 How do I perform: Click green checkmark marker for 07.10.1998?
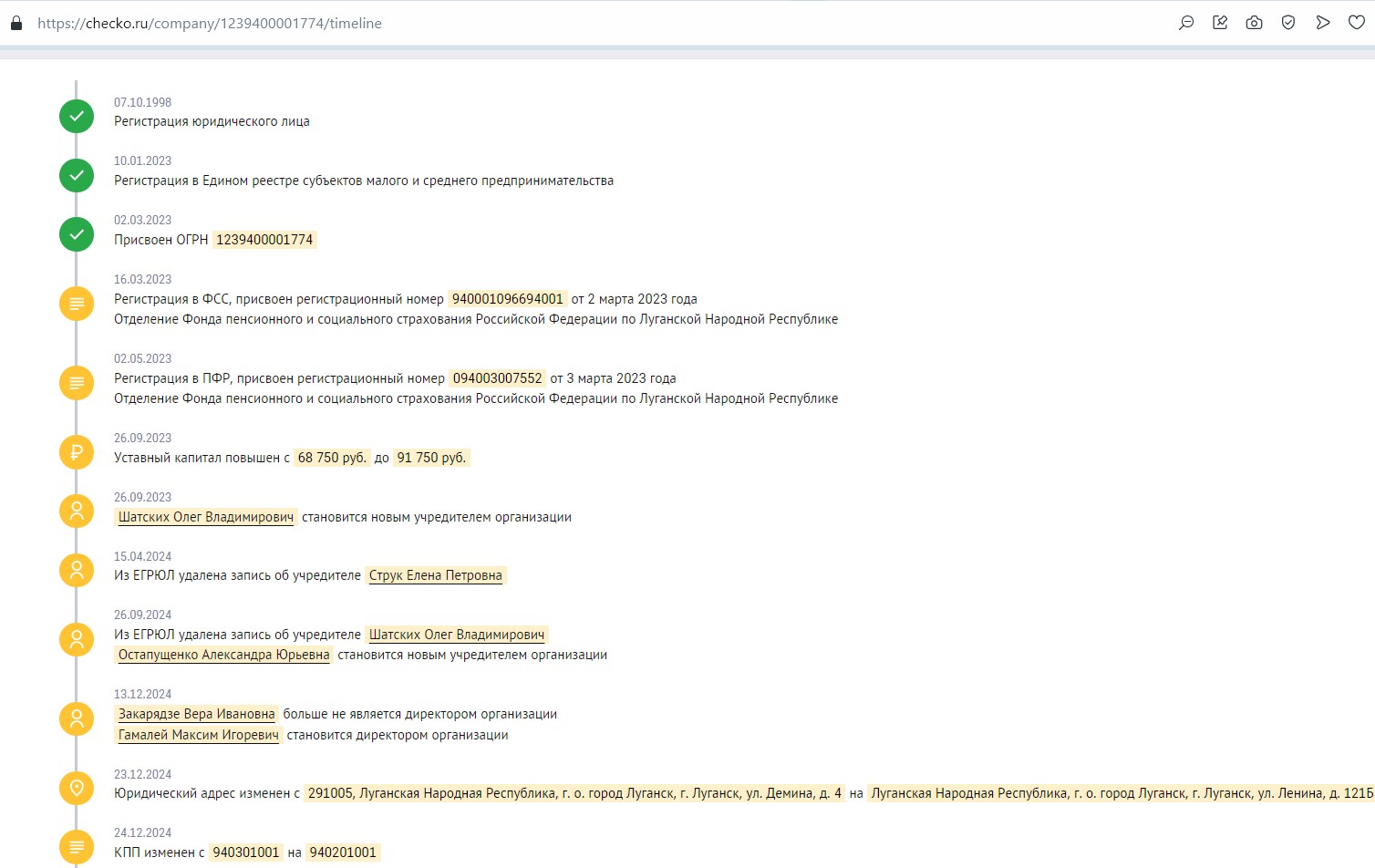pos(77,116)
